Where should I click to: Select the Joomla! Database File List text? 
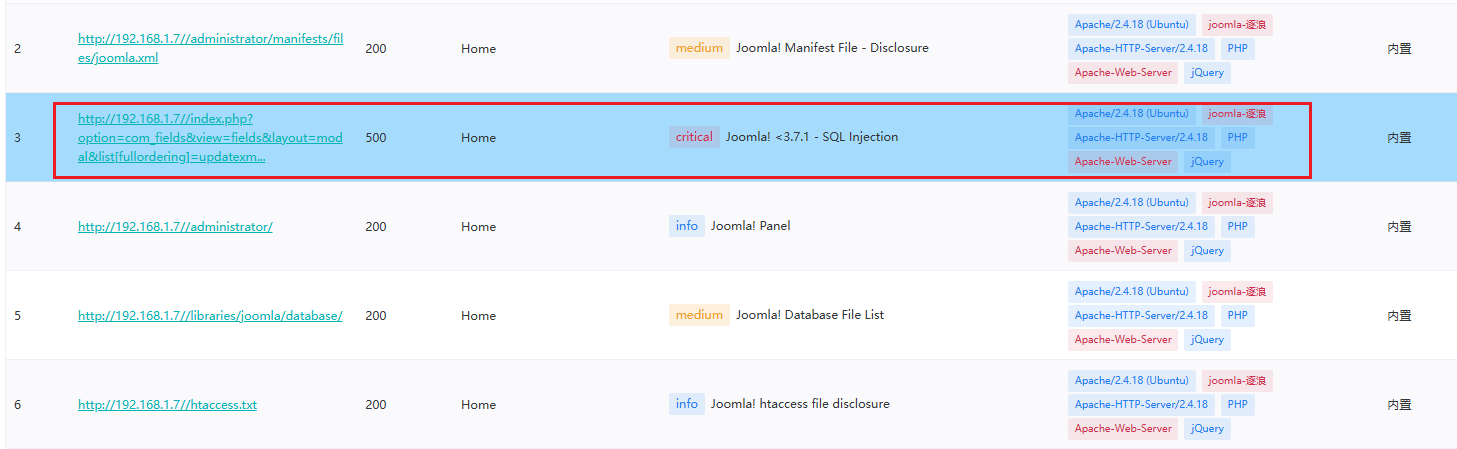point(810,315)
